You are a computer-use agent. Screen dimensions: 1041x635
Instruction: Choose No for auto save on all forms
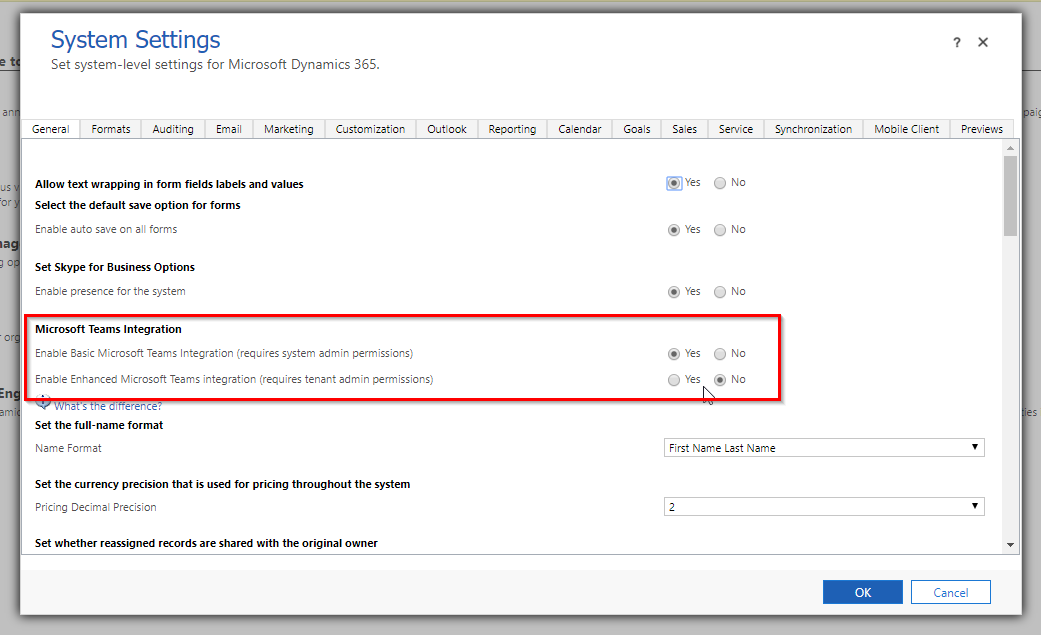[720, 230]
